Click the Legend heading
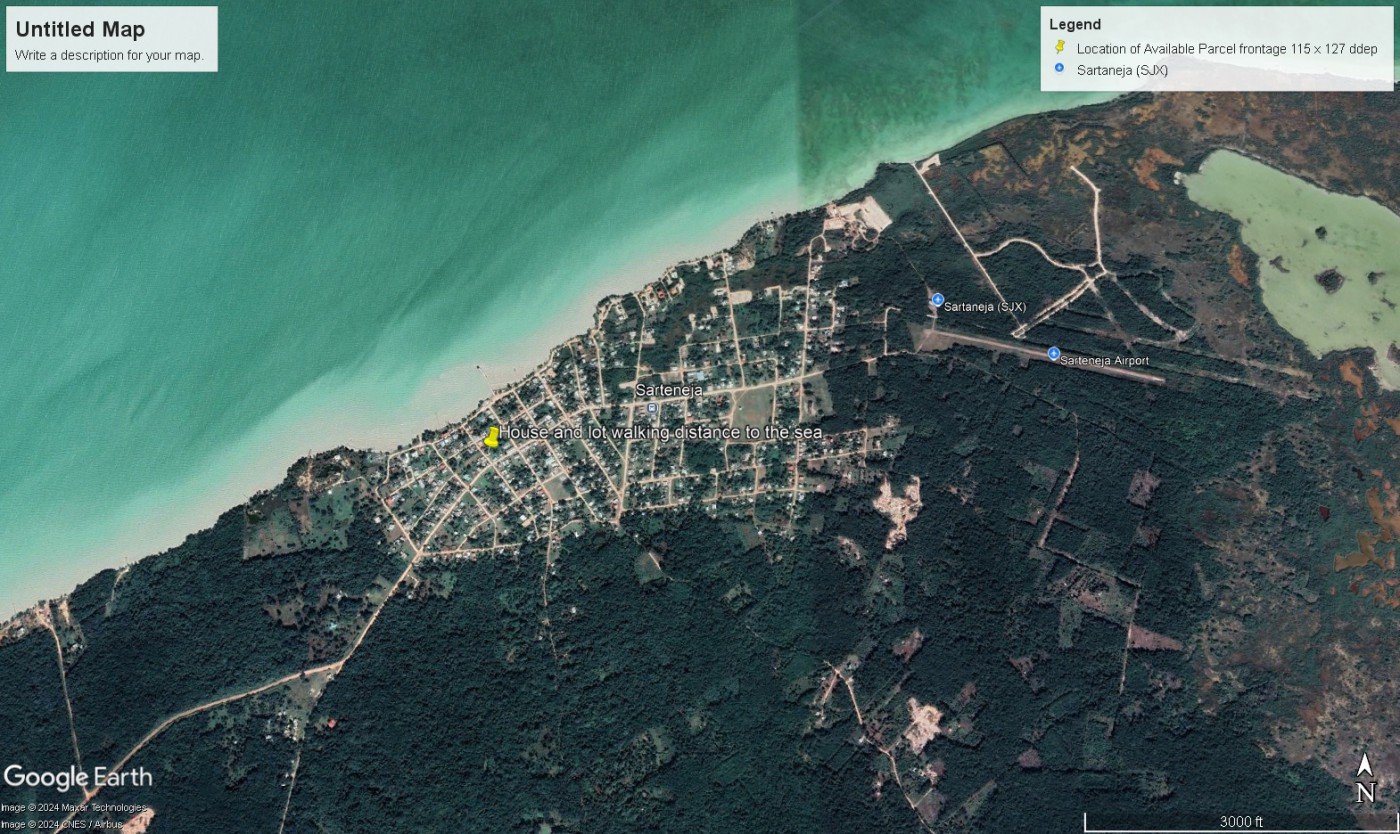 (x=1075, y=24)
